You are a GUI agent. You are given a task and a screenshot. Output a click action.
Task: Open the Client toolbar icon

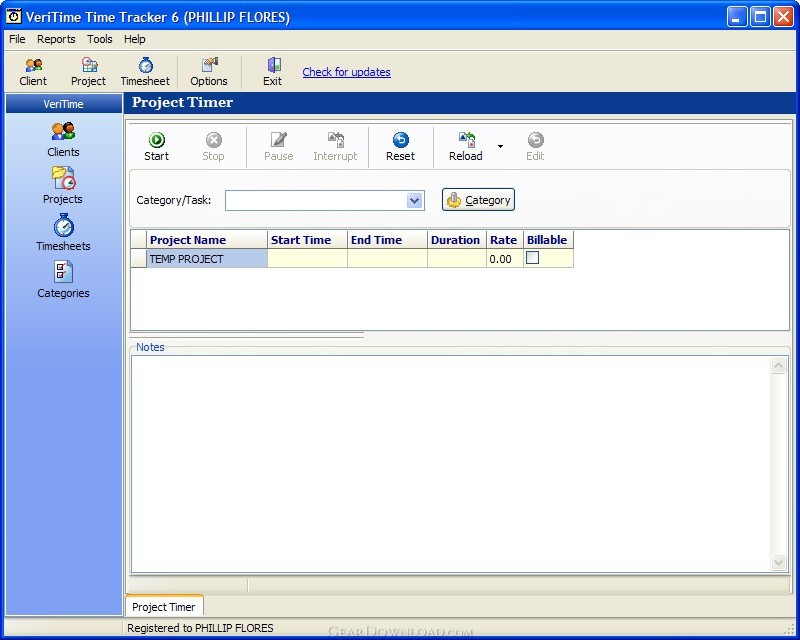pyautogui.click(x=33, y=71)
